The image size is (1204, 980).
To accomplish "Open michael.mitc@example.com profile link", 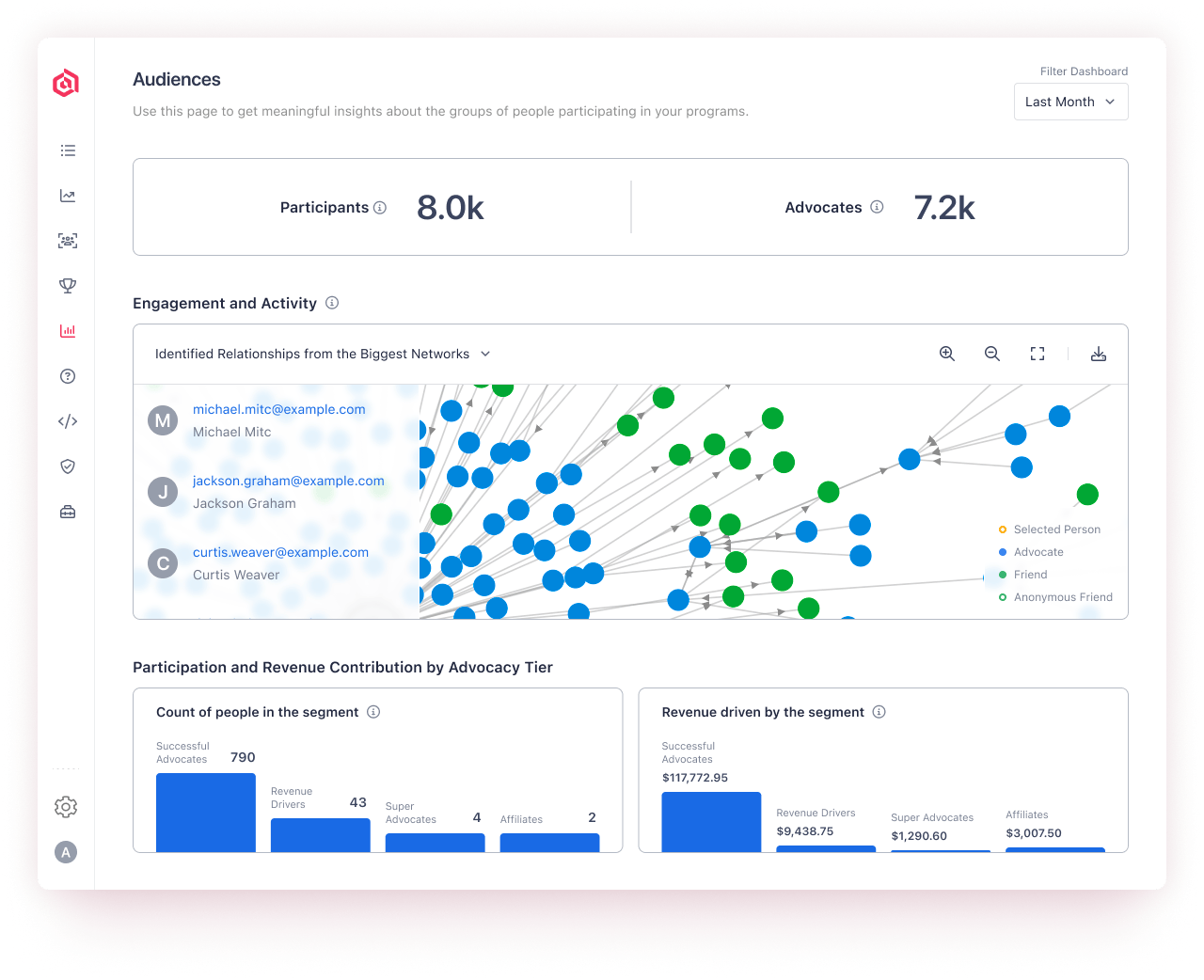I will (278, 409).
